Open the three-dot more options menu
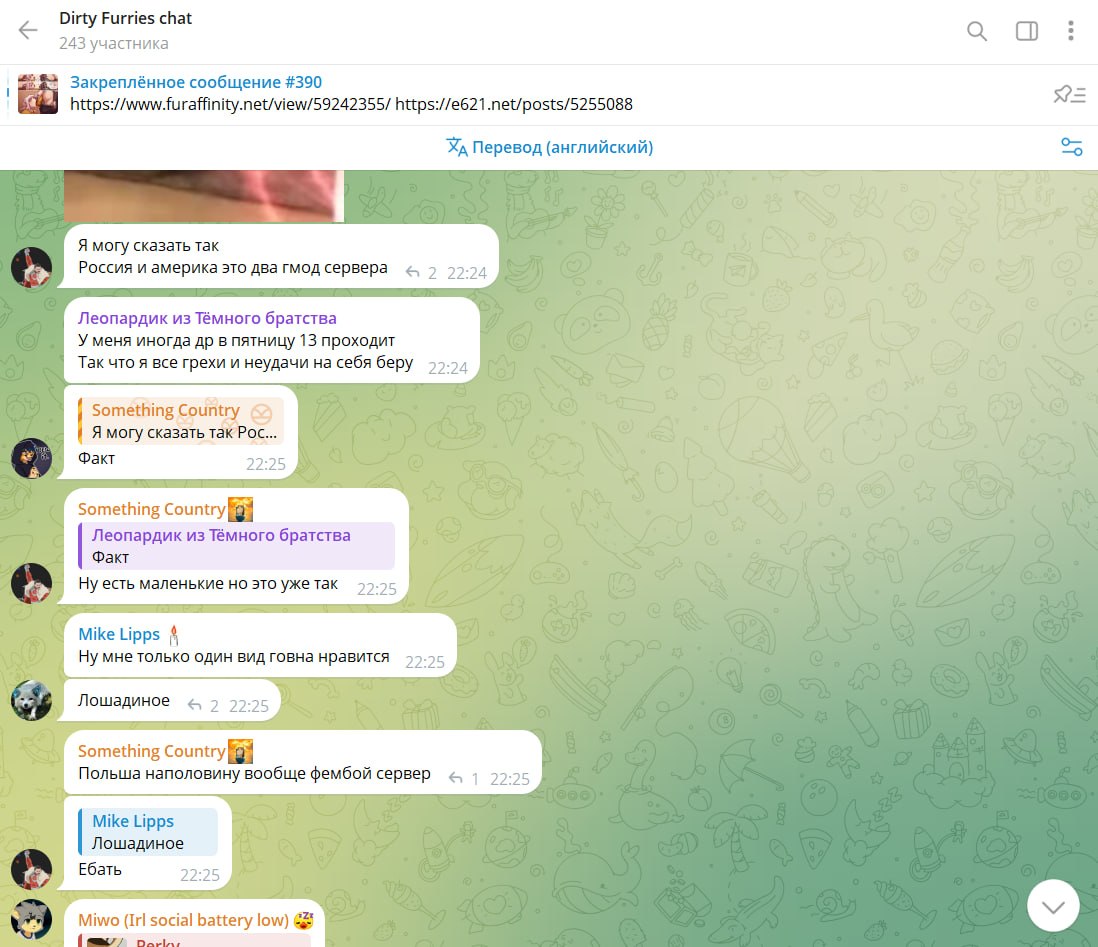Screen dimensions: 1098x947 click(x=1071, y=31)
